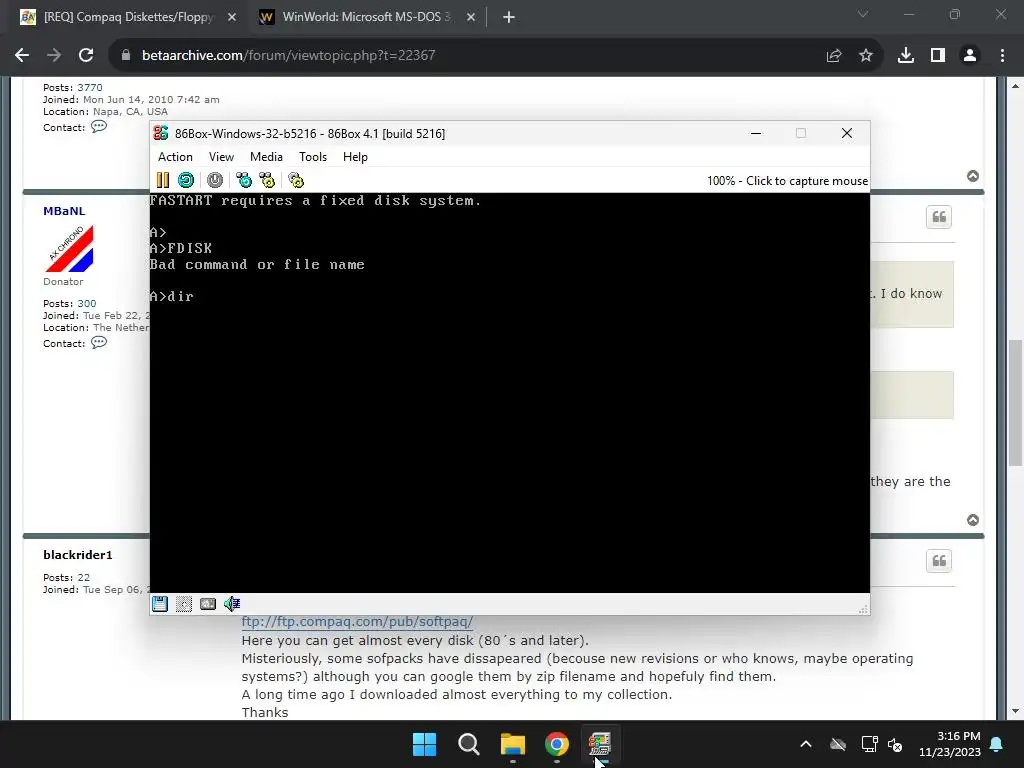
Task: Share this page icon in address bar
Action: point(834,56)
